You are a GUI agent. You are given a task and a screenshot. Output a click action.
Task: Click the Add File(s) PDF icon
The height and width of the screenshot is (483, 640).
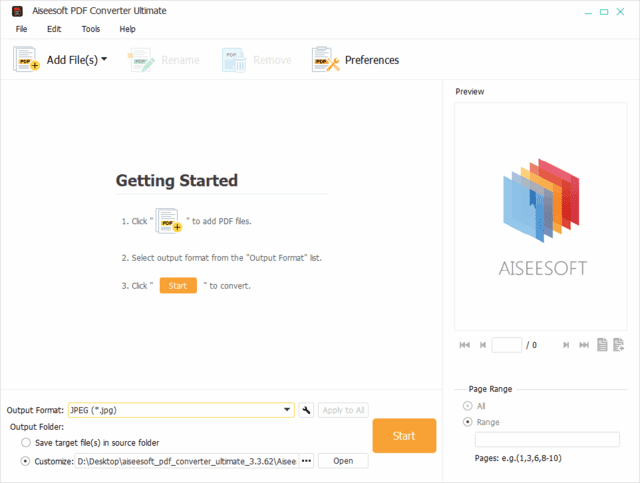26,60
